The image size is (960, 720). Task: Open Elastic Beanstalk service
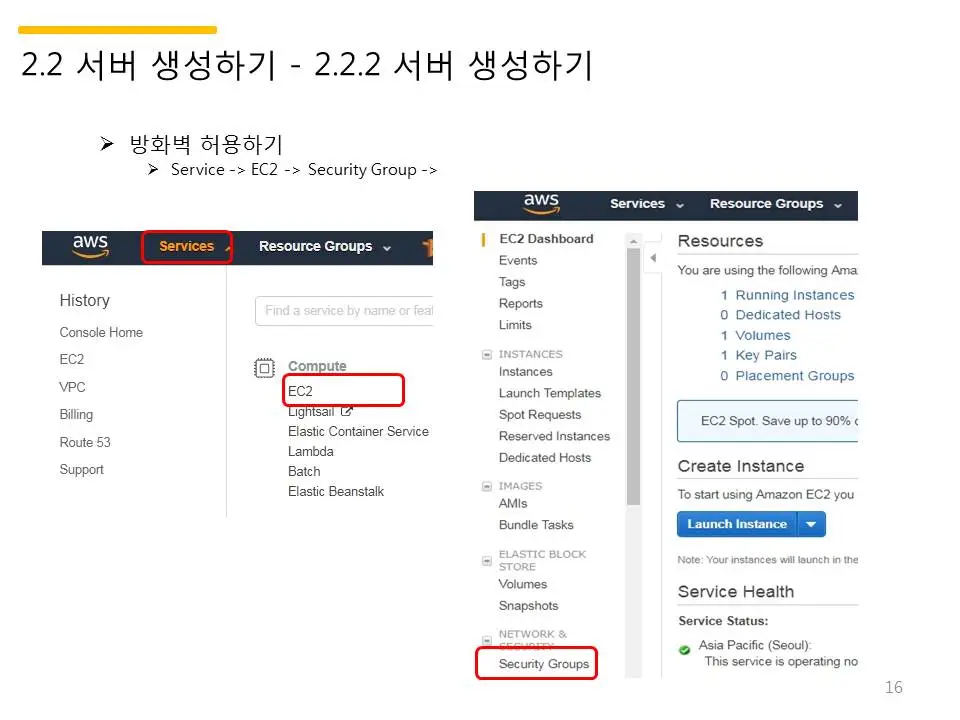(336, 492)
